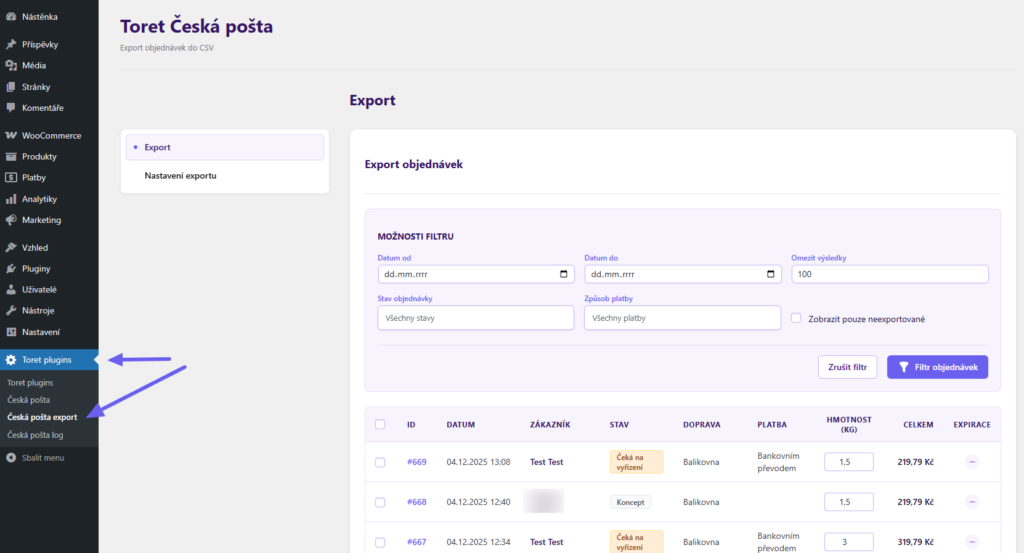Image resolution: width=1024 pixels, height=553 pixels.
Task: Open order link #668
Action: click(x=417, y=502)
